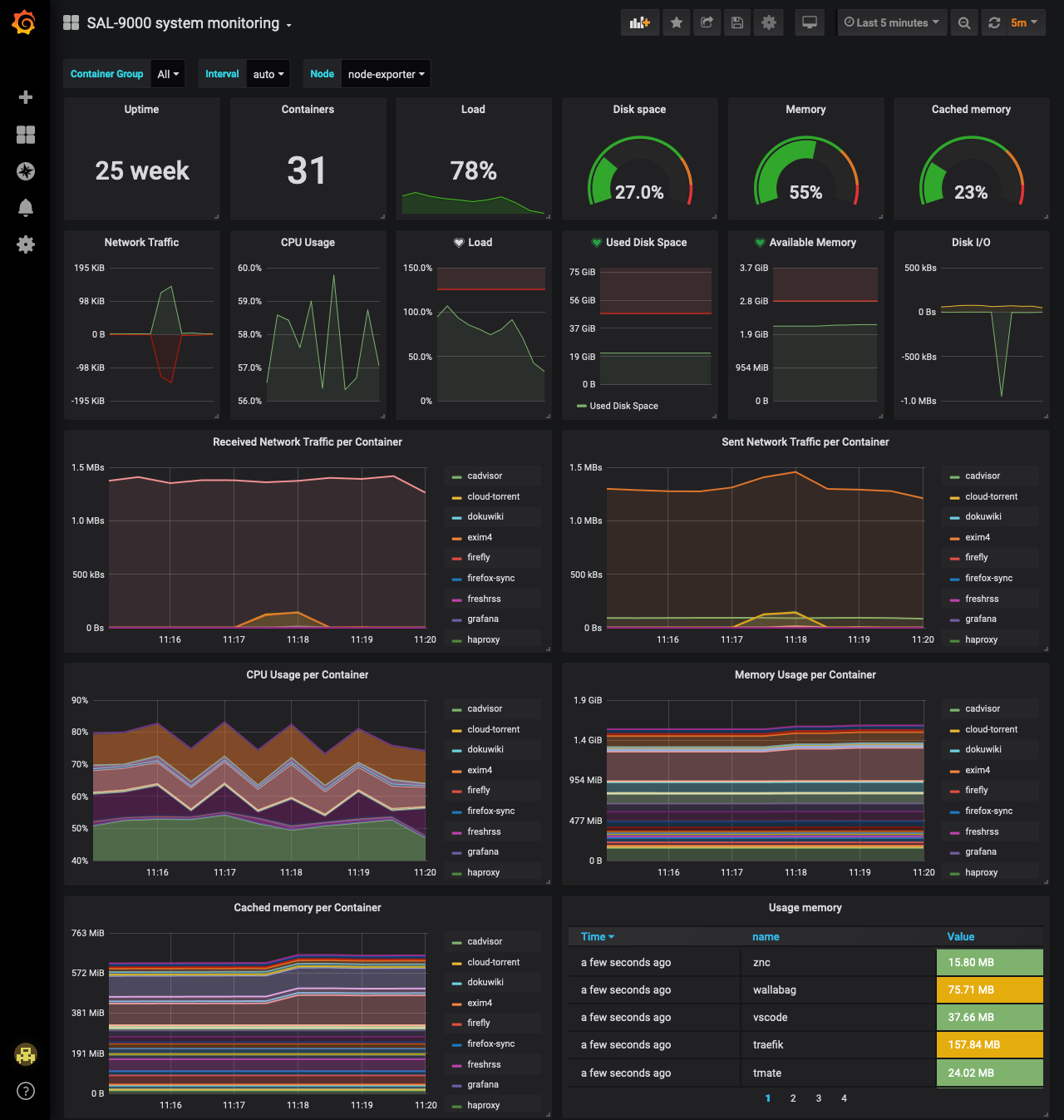Image resolution: width=1064 pixels, height=1120 pixels.
Task: Save the dashboard with floppy icon
Action: click(737, 22)
